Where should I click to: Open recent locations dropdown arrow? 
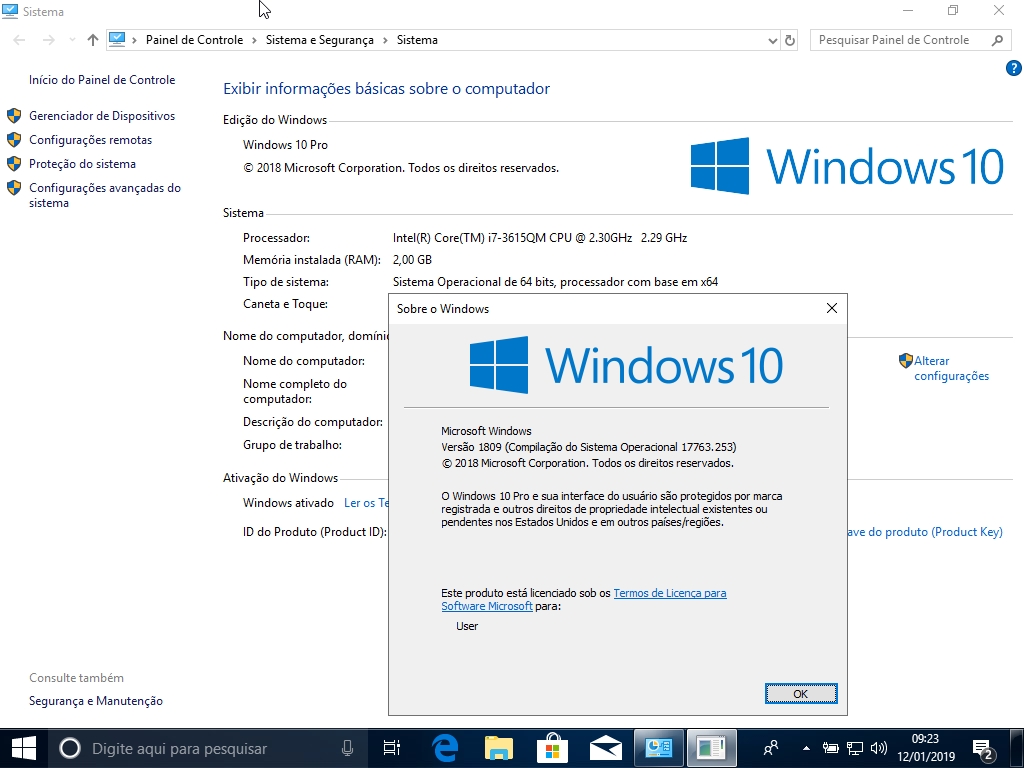pos(72,40)
